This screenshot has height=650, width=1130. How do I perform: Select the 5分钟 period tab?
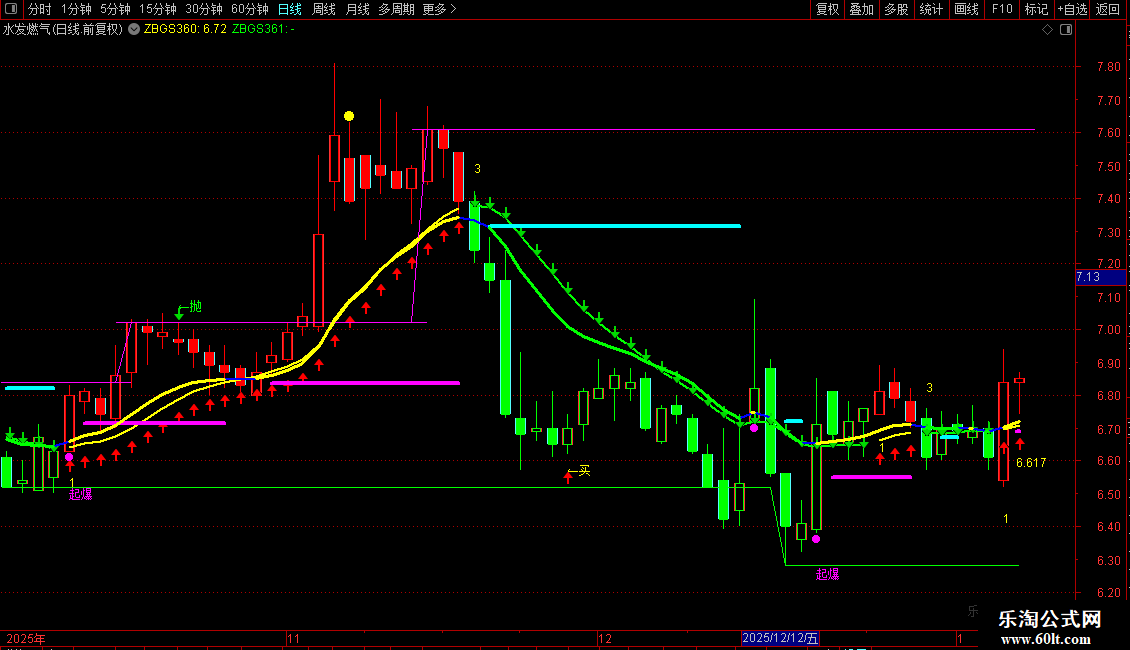pyautogui.click(x=115, y=9)
